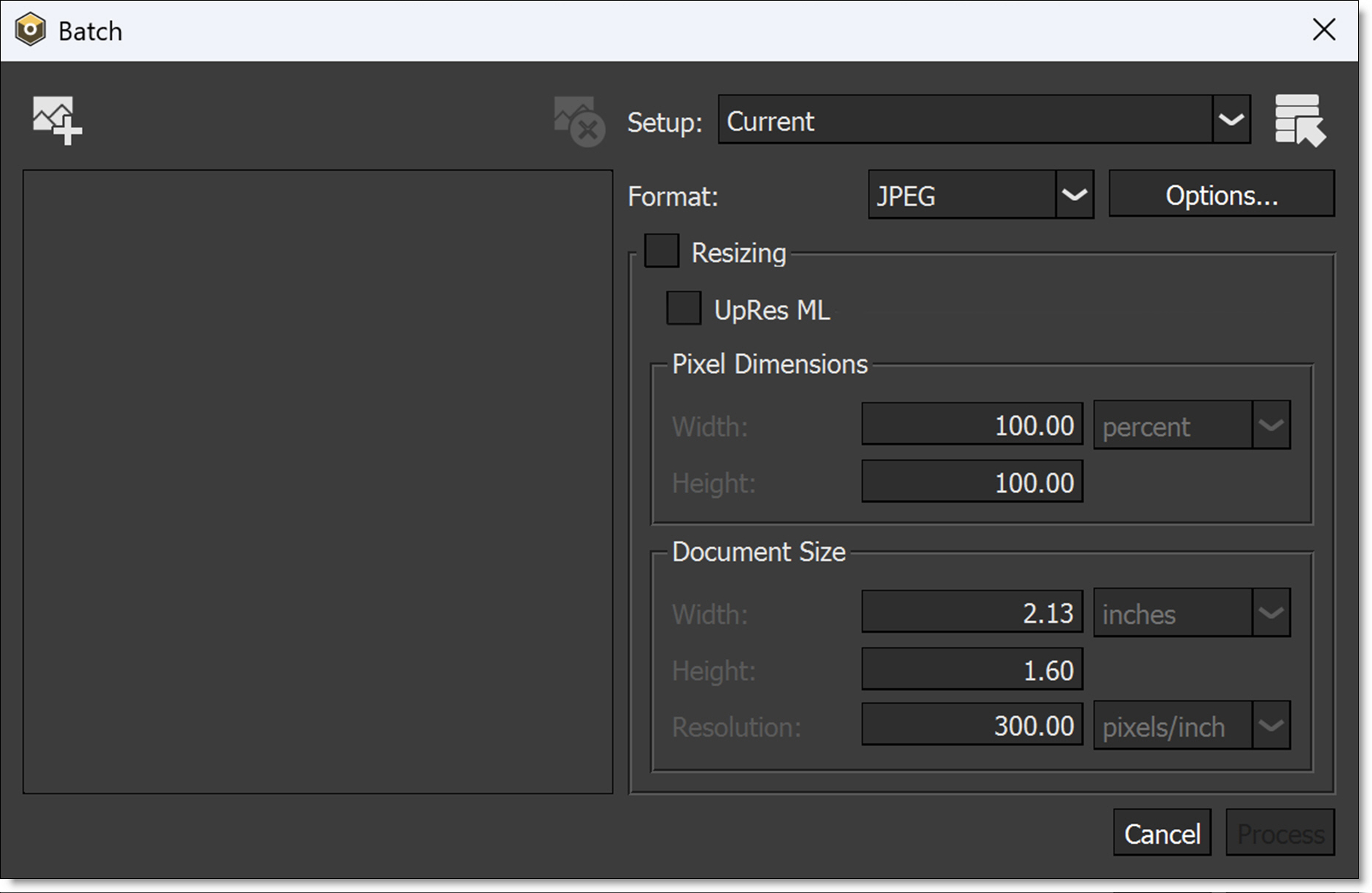The image size is (1372, 893).
Task: Select the Document Size Height field
Action: click(972, 670)
